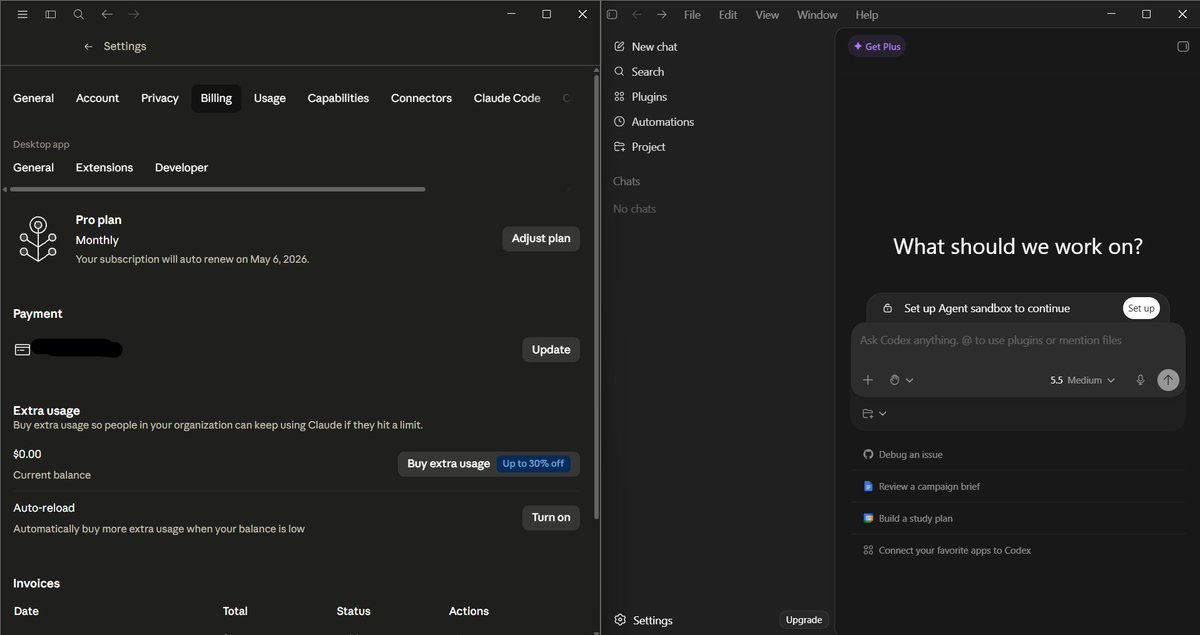Click the Actions column header in Invoices

tap(469, 611)
